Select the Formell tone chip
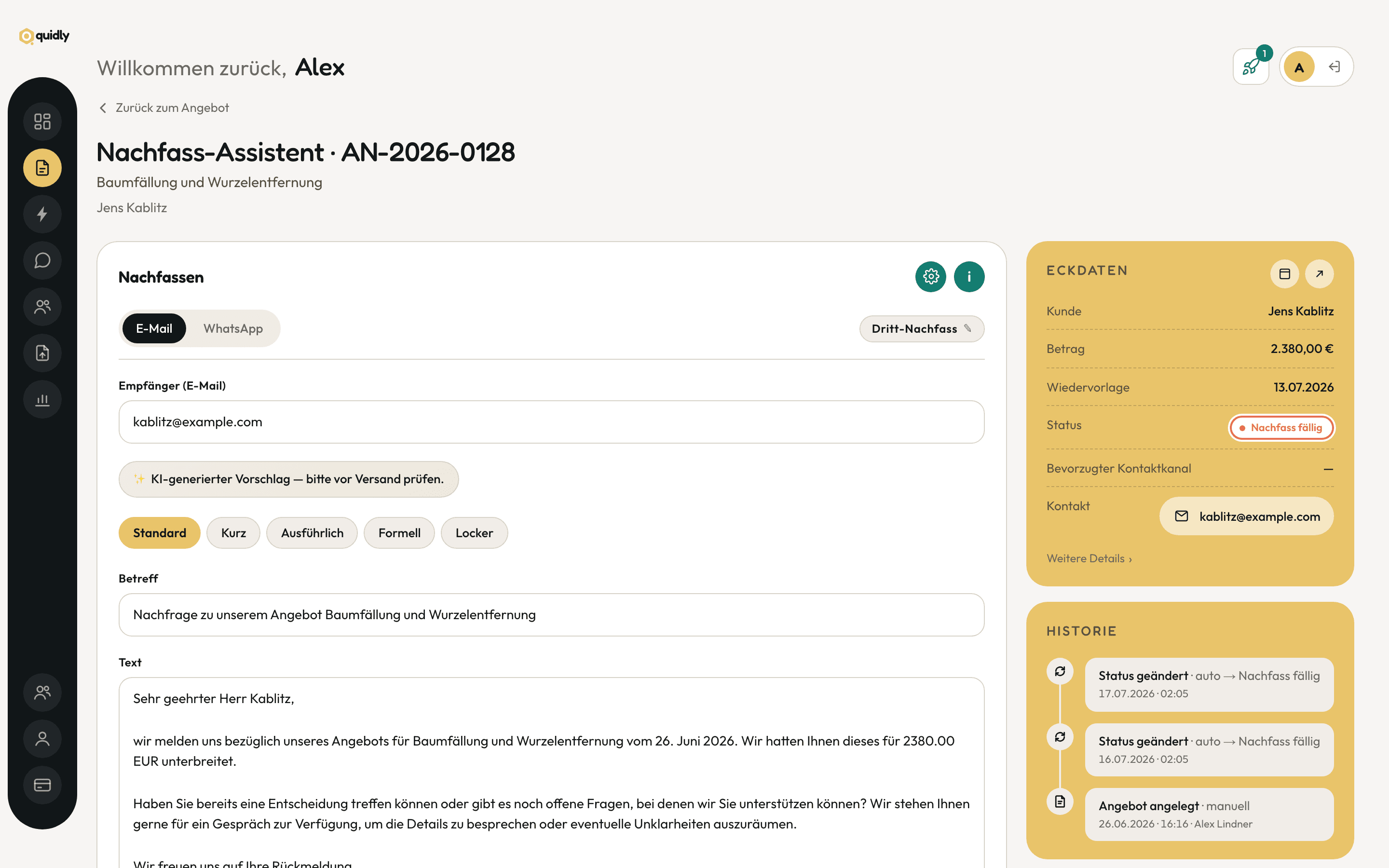 pyautogui.click(x=399, y=533)
